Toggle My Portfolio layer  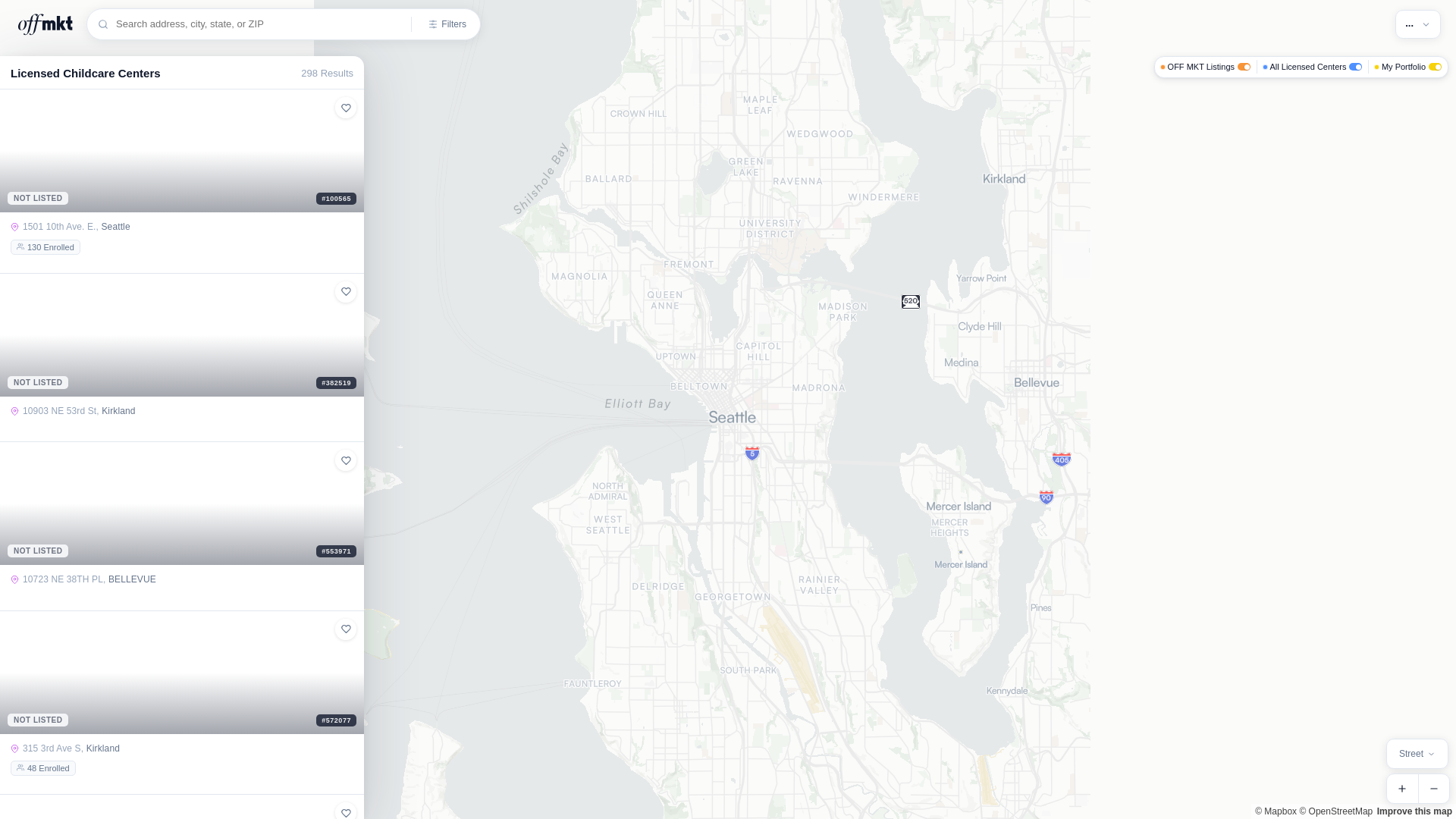point(1436,67)
